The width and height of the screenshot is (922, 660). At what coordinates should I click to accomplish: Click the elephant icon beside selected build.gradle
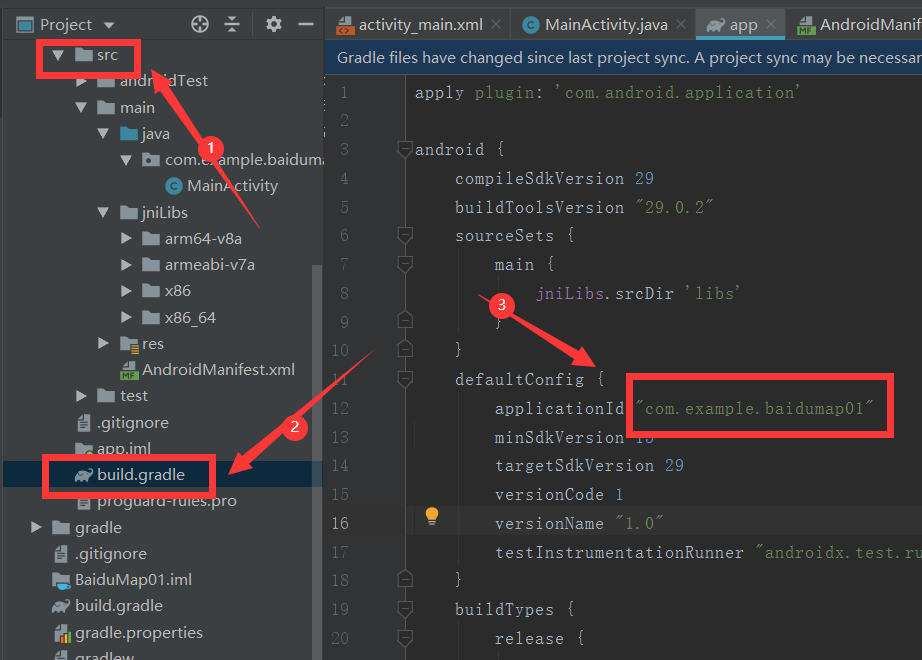pos(83,475)
